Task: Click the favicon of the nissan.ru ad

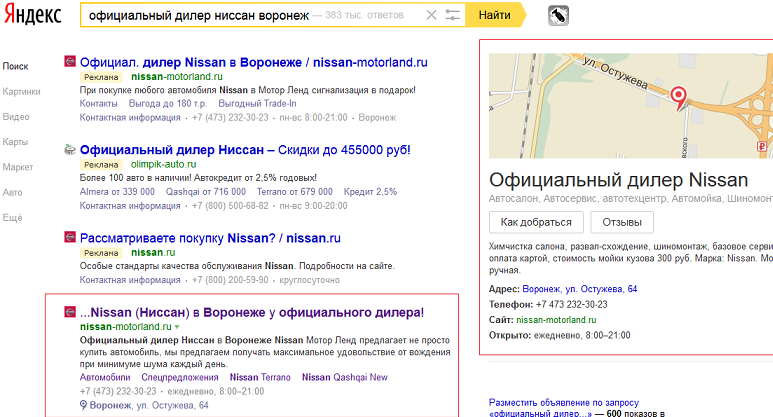Action: click(x=70, y=237)
